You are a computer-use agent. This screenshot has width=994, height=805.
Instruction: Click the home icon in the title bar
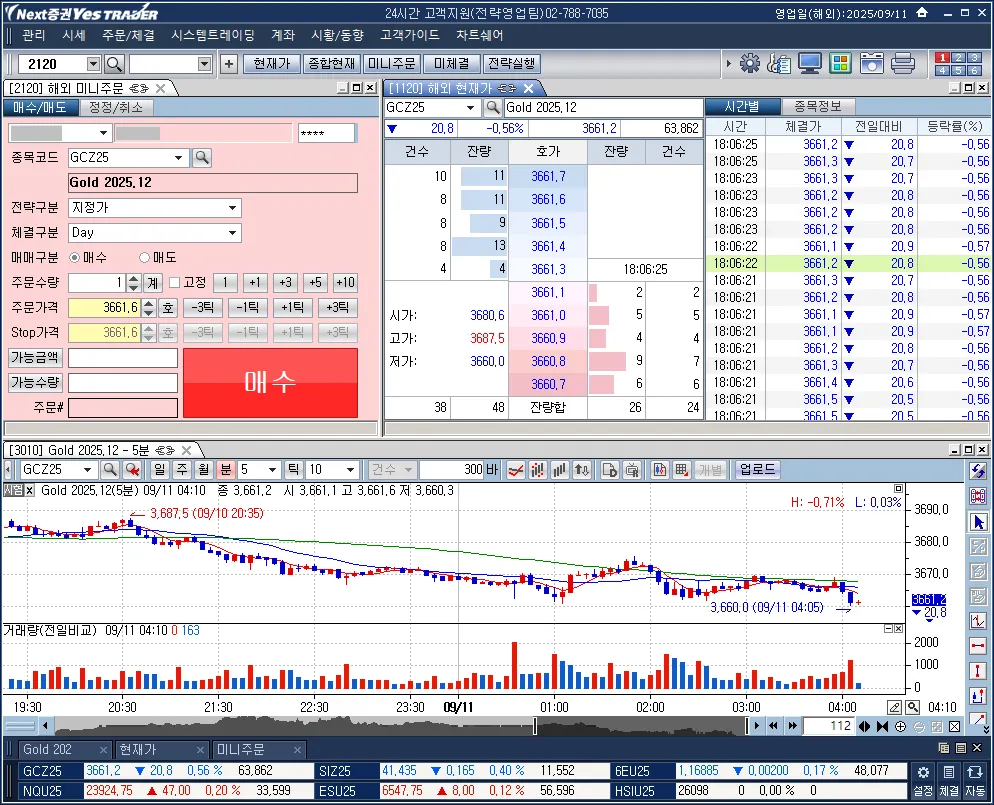[x=922, y=13]
